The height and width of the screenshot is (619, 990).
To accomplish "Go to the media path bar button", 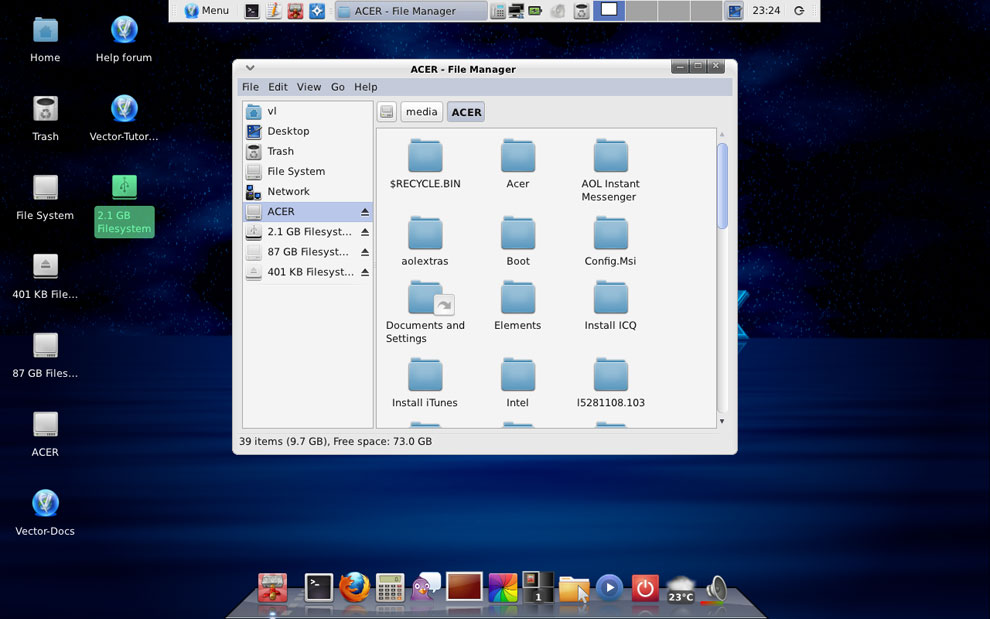I will (x=421, y=112).
